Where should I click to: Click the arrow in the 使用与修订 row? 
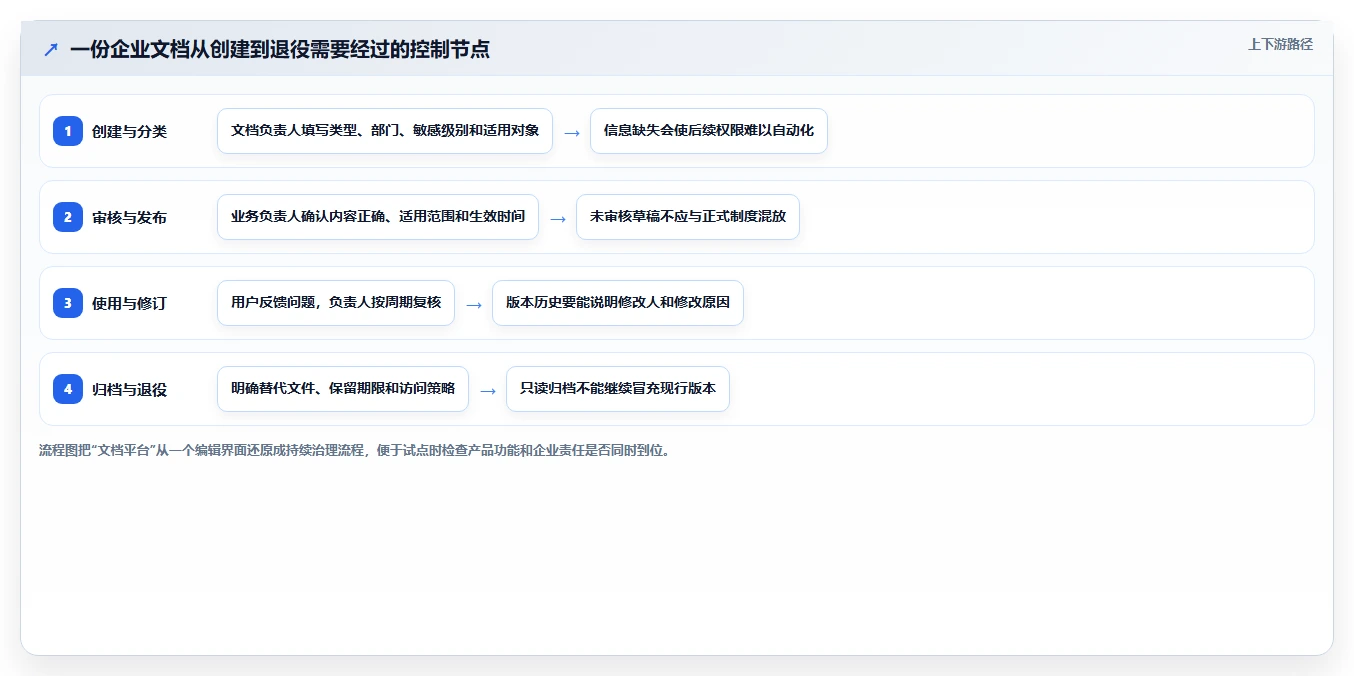point(474,304)
